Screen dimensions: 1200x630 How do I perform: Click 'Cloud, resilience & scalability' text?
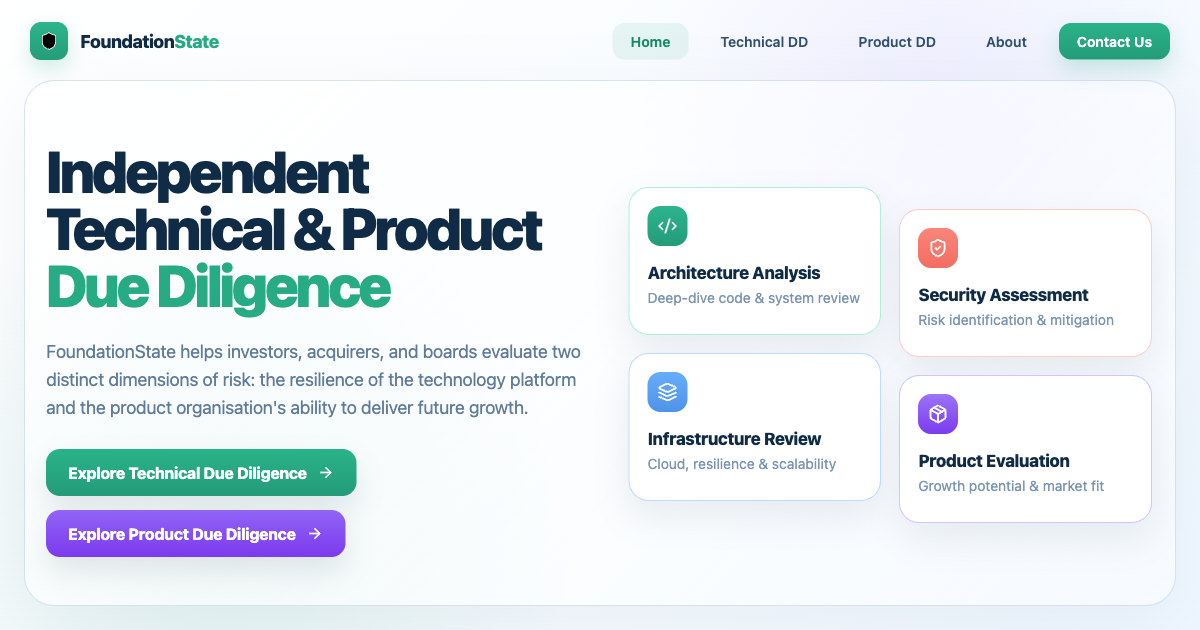click(742, 464)
